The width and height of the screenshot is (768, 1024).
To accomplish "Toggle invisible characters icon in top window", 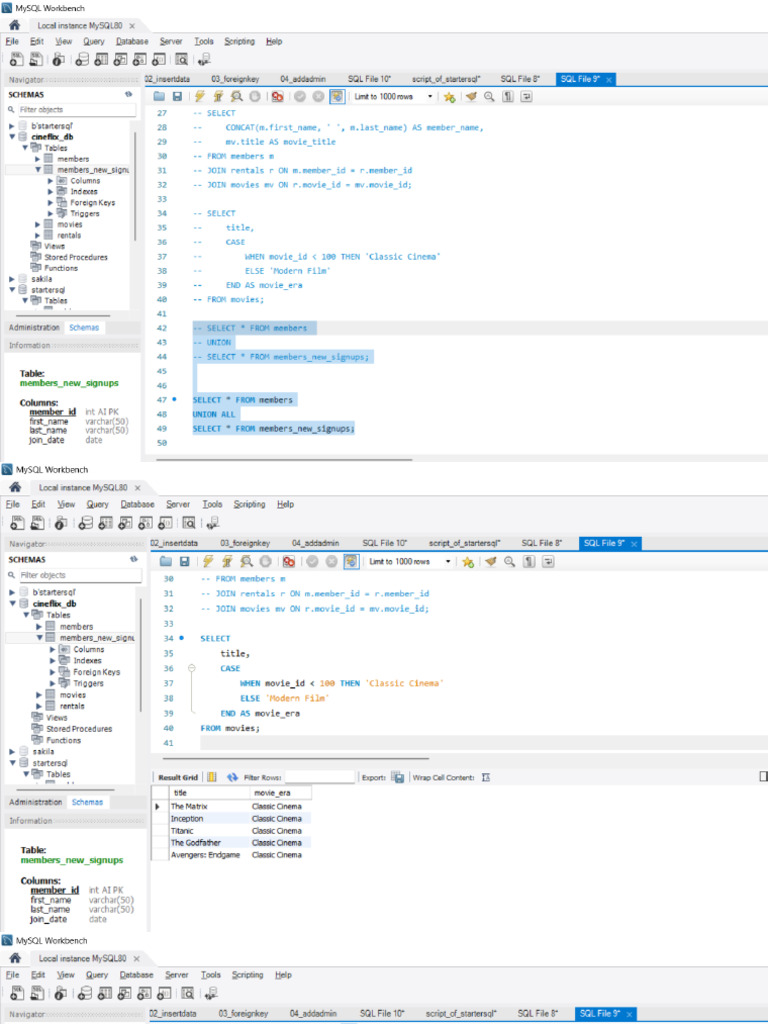I will [507, 97].
